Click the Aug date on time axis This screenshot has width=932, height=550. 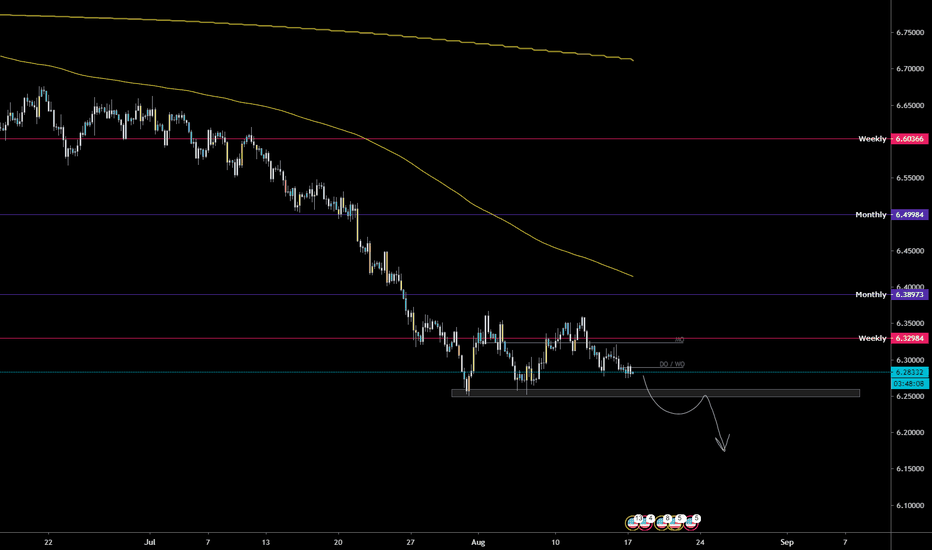(x=478, y=542)
